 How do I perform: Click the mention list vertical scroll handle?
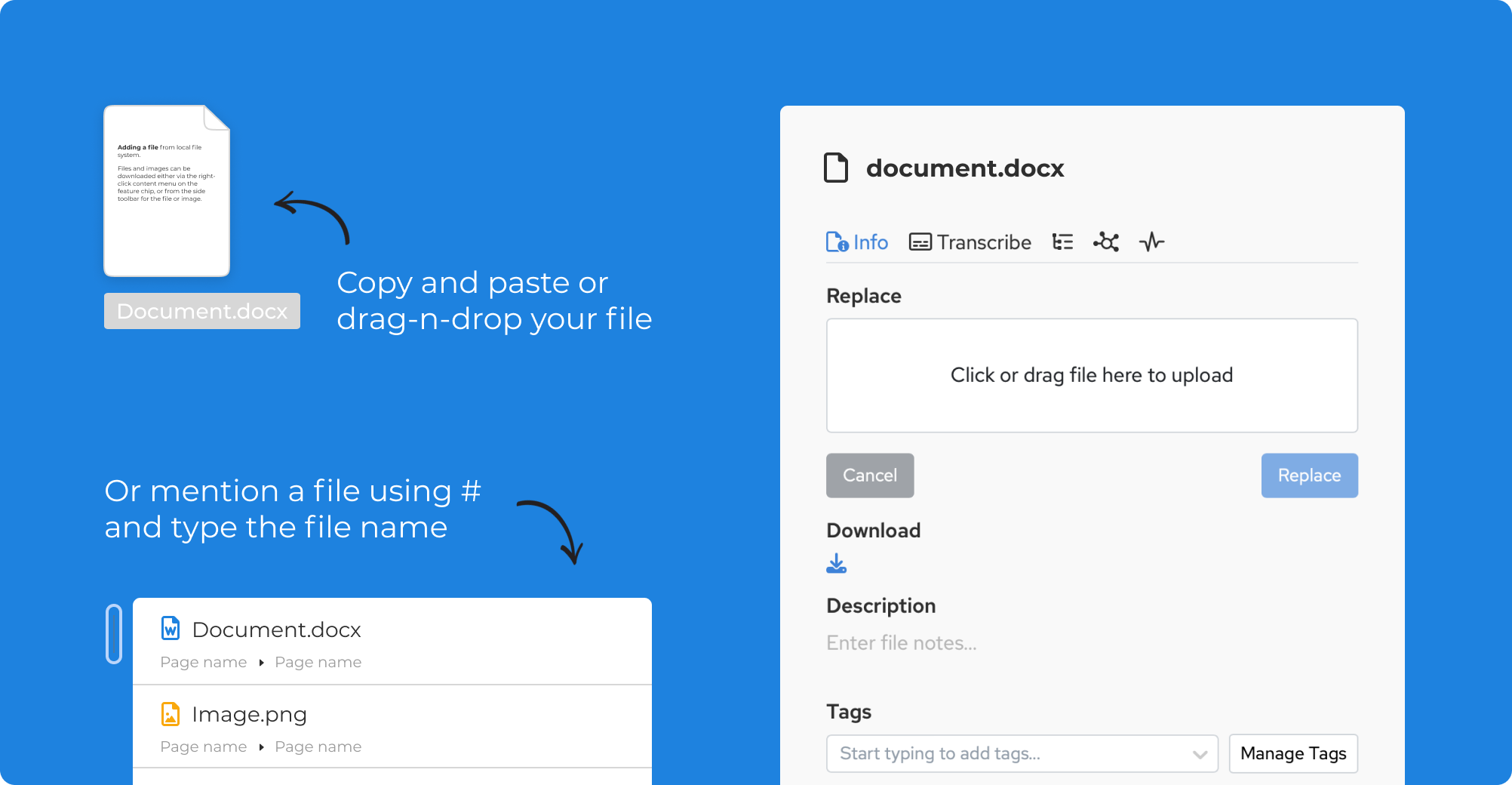coord(114,634)
